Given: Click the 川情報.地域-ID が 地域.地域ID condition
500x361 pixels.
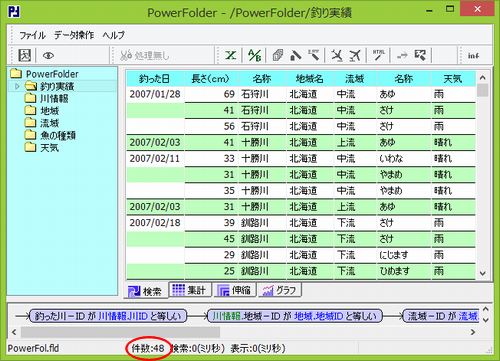Looking at the screenshot, I should (295, 316).
